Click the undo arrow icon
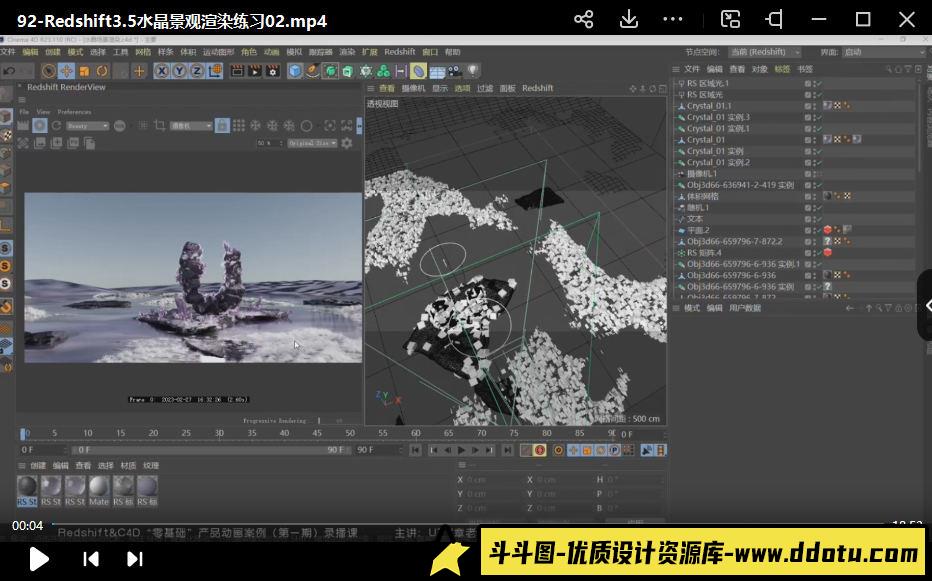The width and height of the screenshot is (932, 581). [9, 71]
